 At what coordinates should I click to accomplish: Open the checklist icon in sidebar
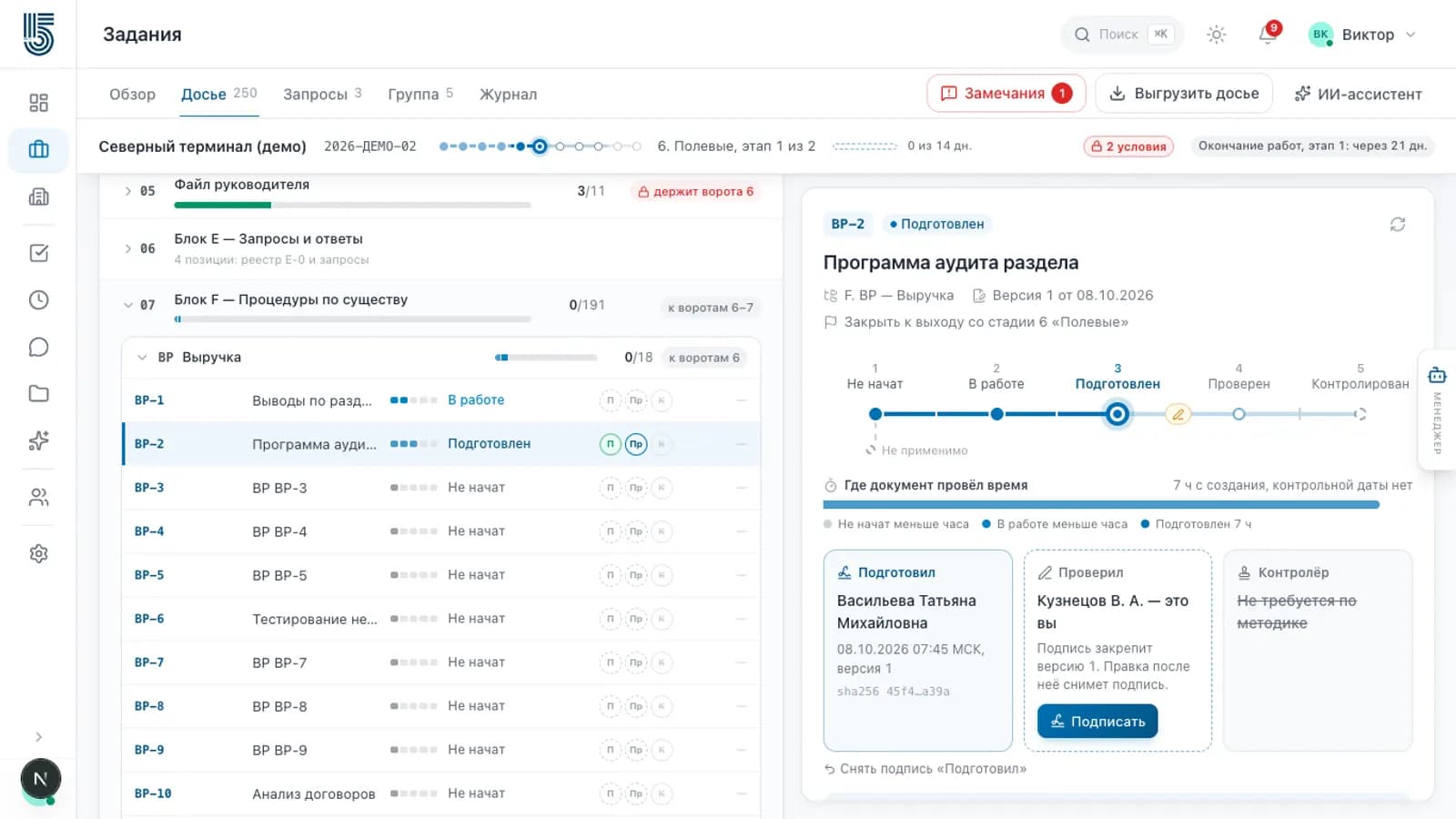click(38, 253)
